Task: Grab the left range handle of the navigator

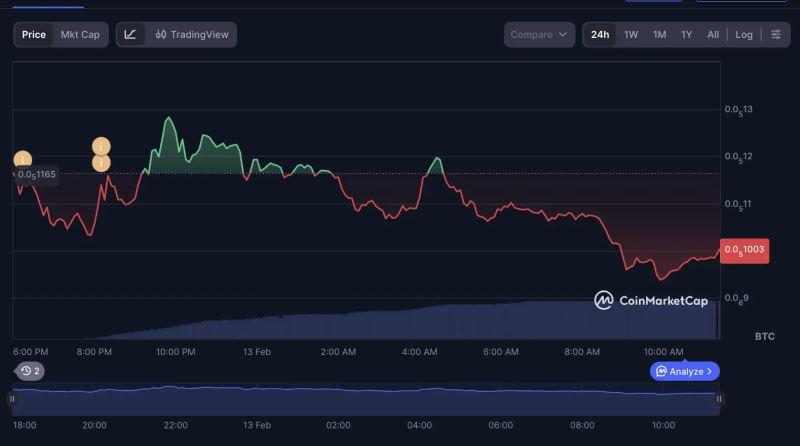Action: tap(12, 399)
